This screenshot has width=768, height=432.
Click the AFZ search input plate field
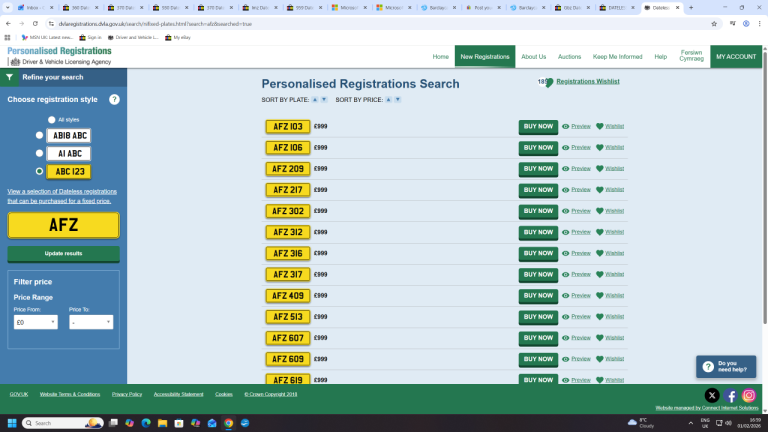coord(63,225)
